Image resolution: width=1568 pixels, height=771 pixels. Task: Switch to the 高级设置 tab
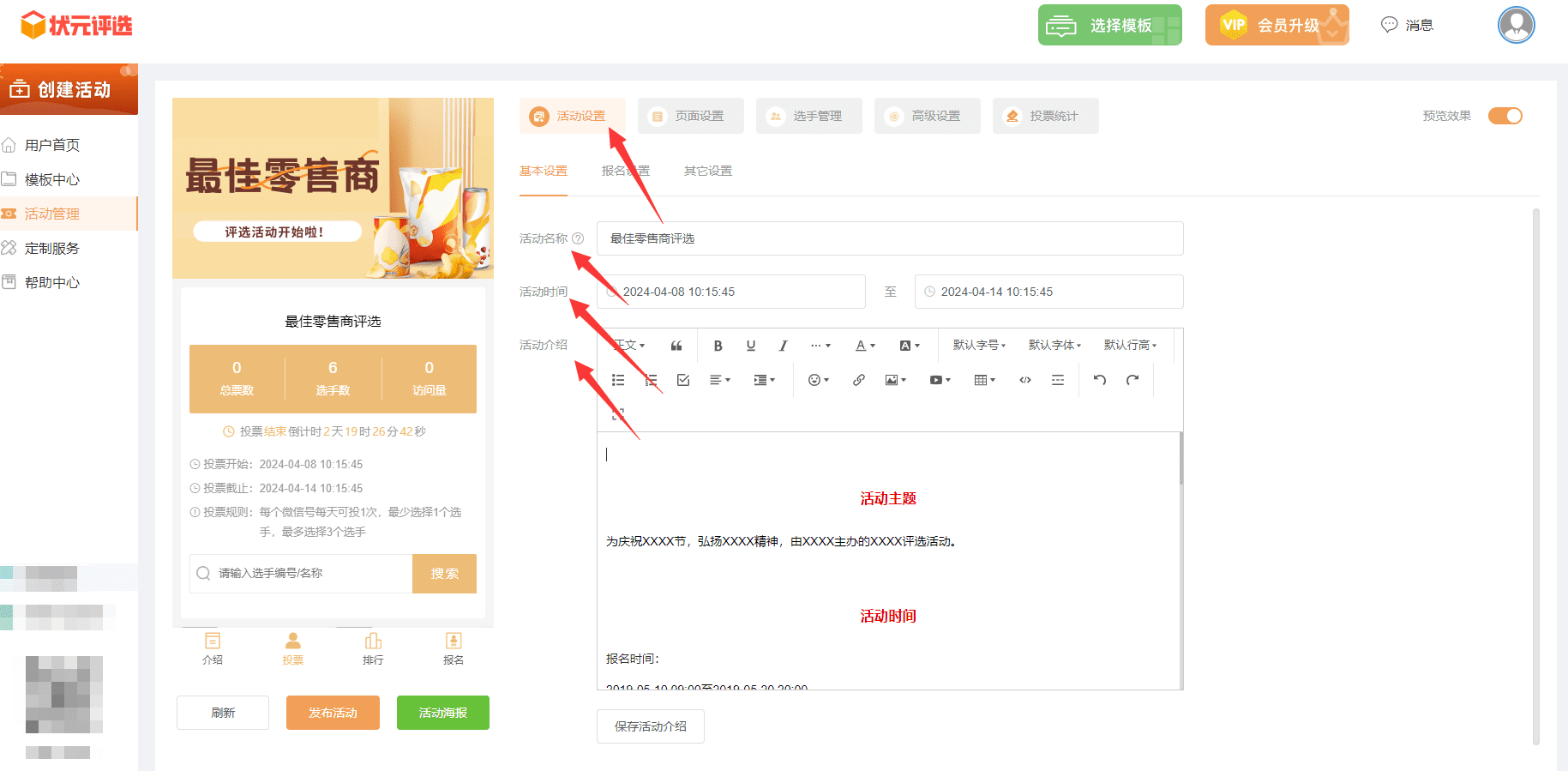pos(927,116)
